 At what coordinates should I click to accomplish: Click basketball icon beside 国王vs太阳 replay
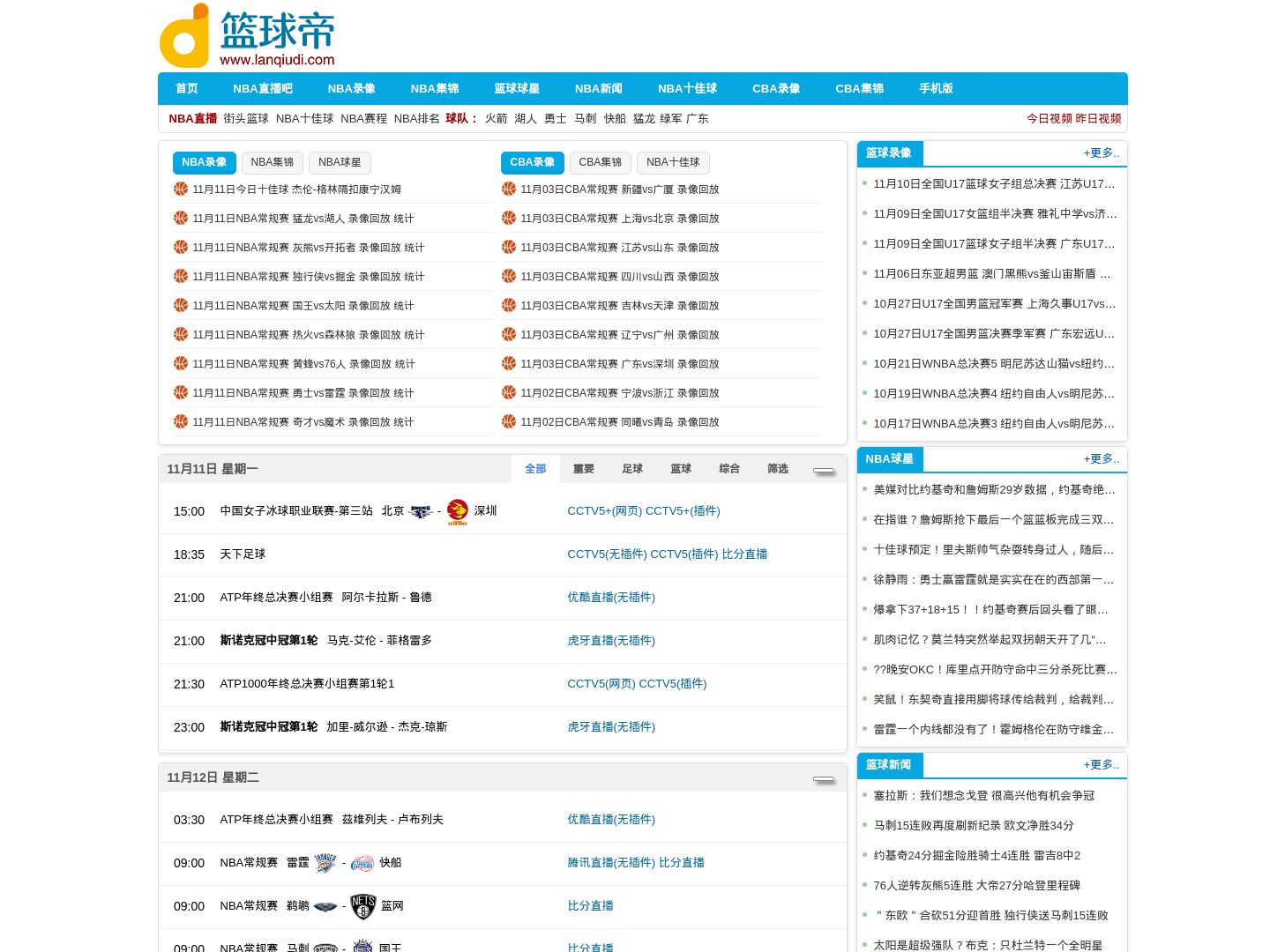tap(181, 305)
